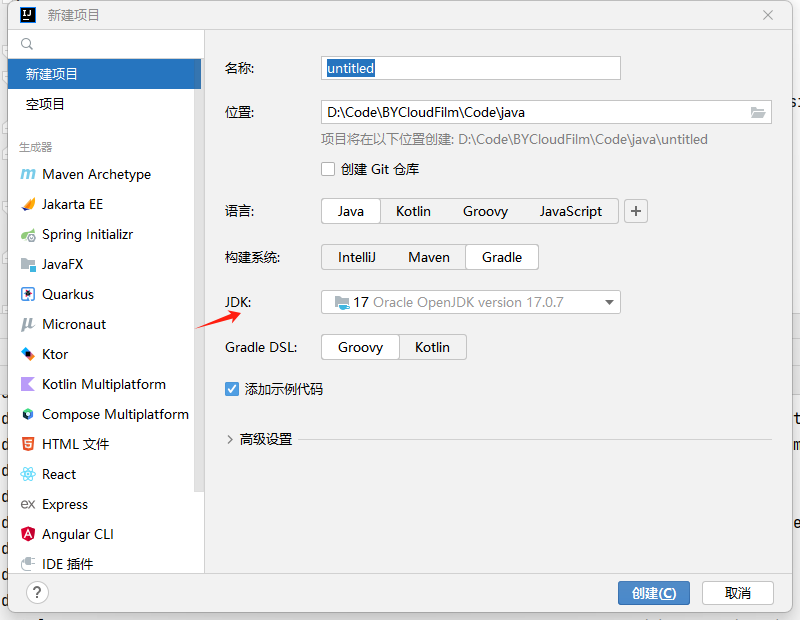
Task: Click the IDE plugin icon
Action: [x=28, y=564]
